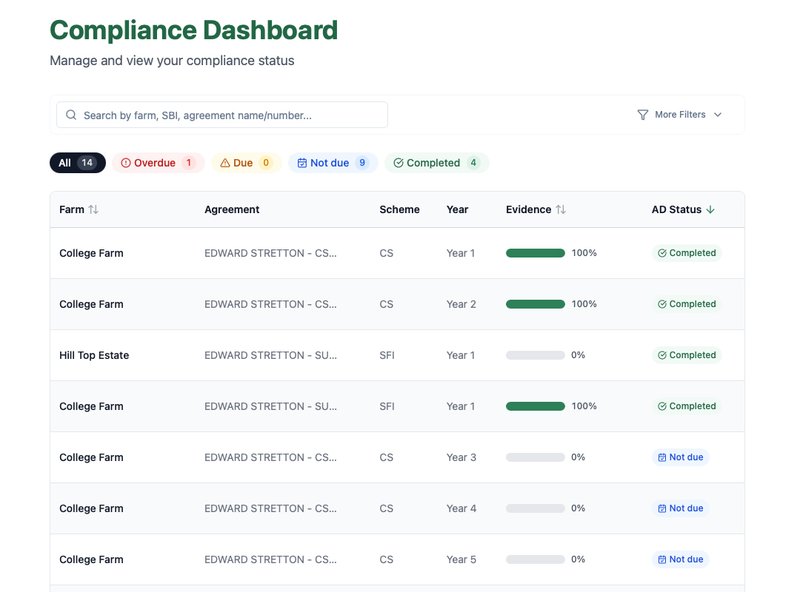Select the All filter tab

click(x=77, y=162)
